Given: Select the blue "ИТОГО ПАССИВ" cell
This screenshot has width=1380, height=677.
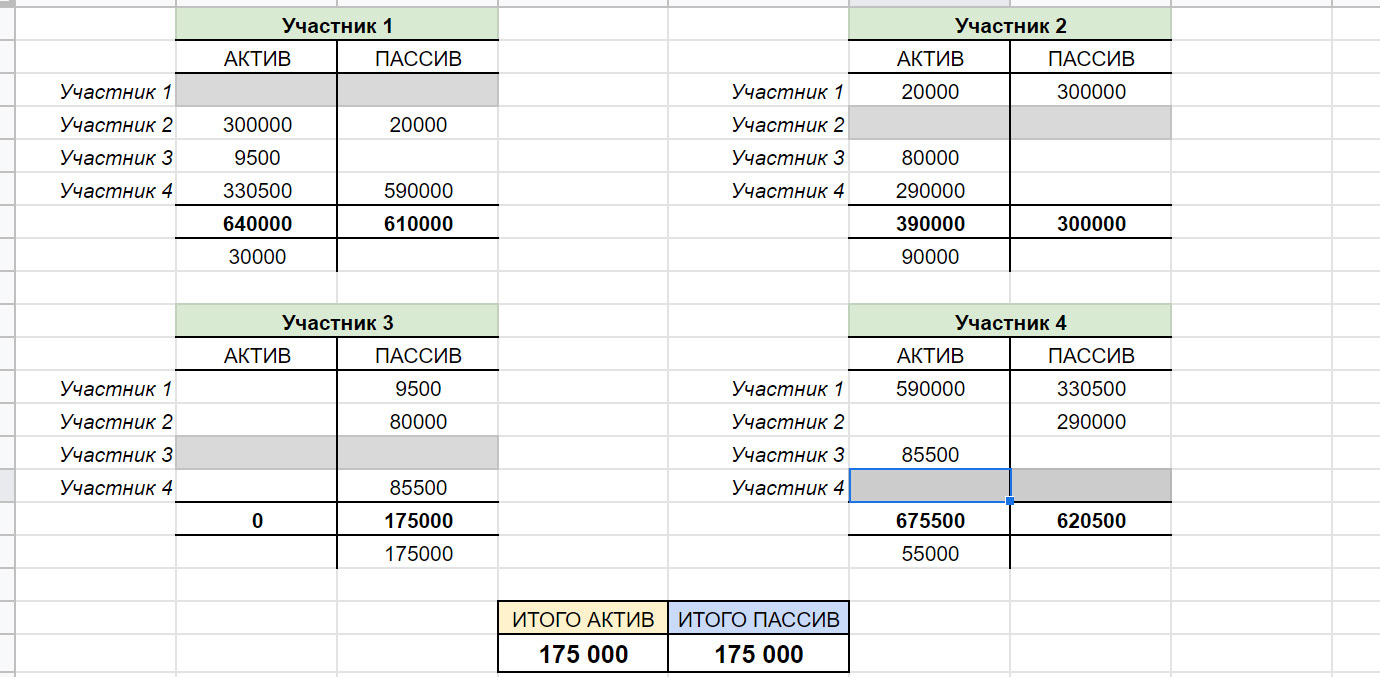Looking at the screenshot, I should click(758, 619).
